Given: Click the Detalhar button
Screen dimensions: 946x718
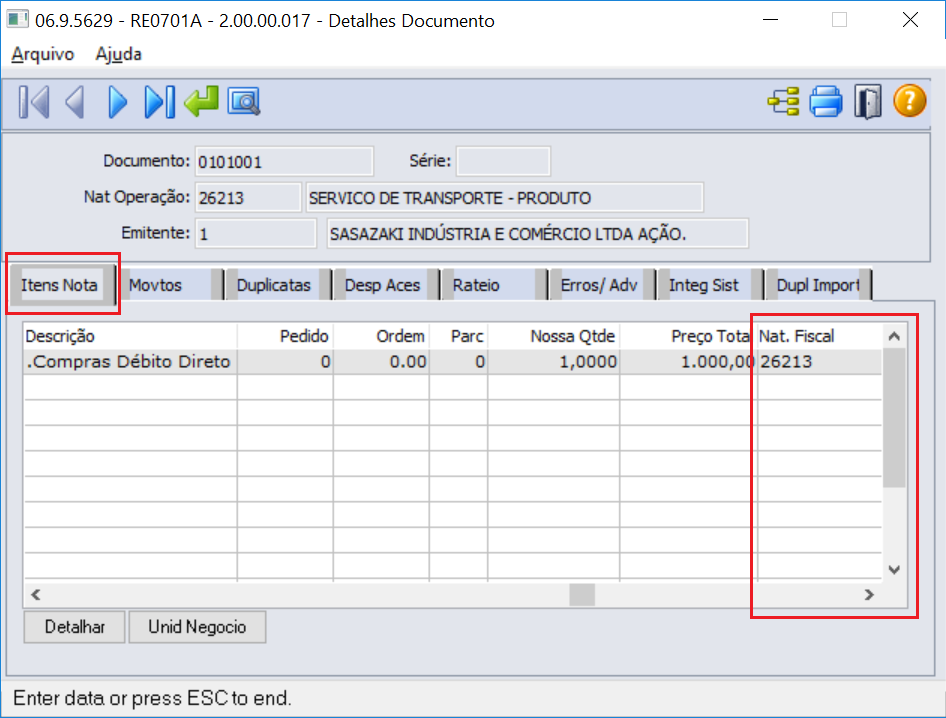Looking at the screenshot, I should click(75, 627).
